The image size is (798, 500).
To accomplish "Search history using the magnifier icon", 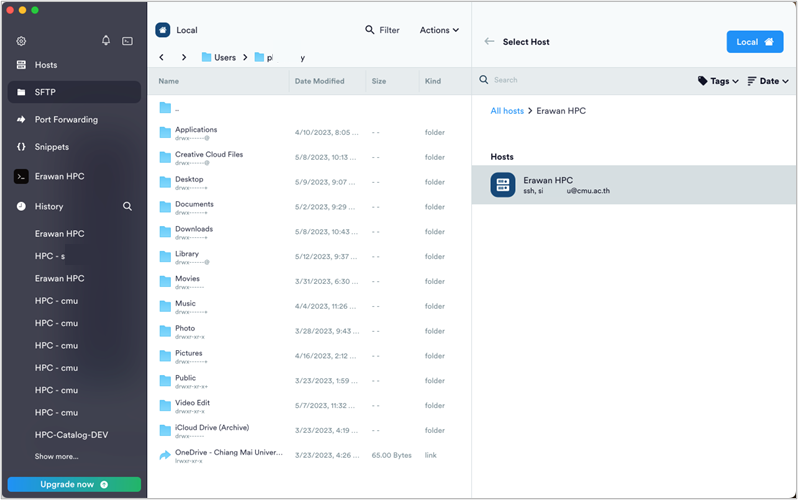I will click(x=127, y=206).
